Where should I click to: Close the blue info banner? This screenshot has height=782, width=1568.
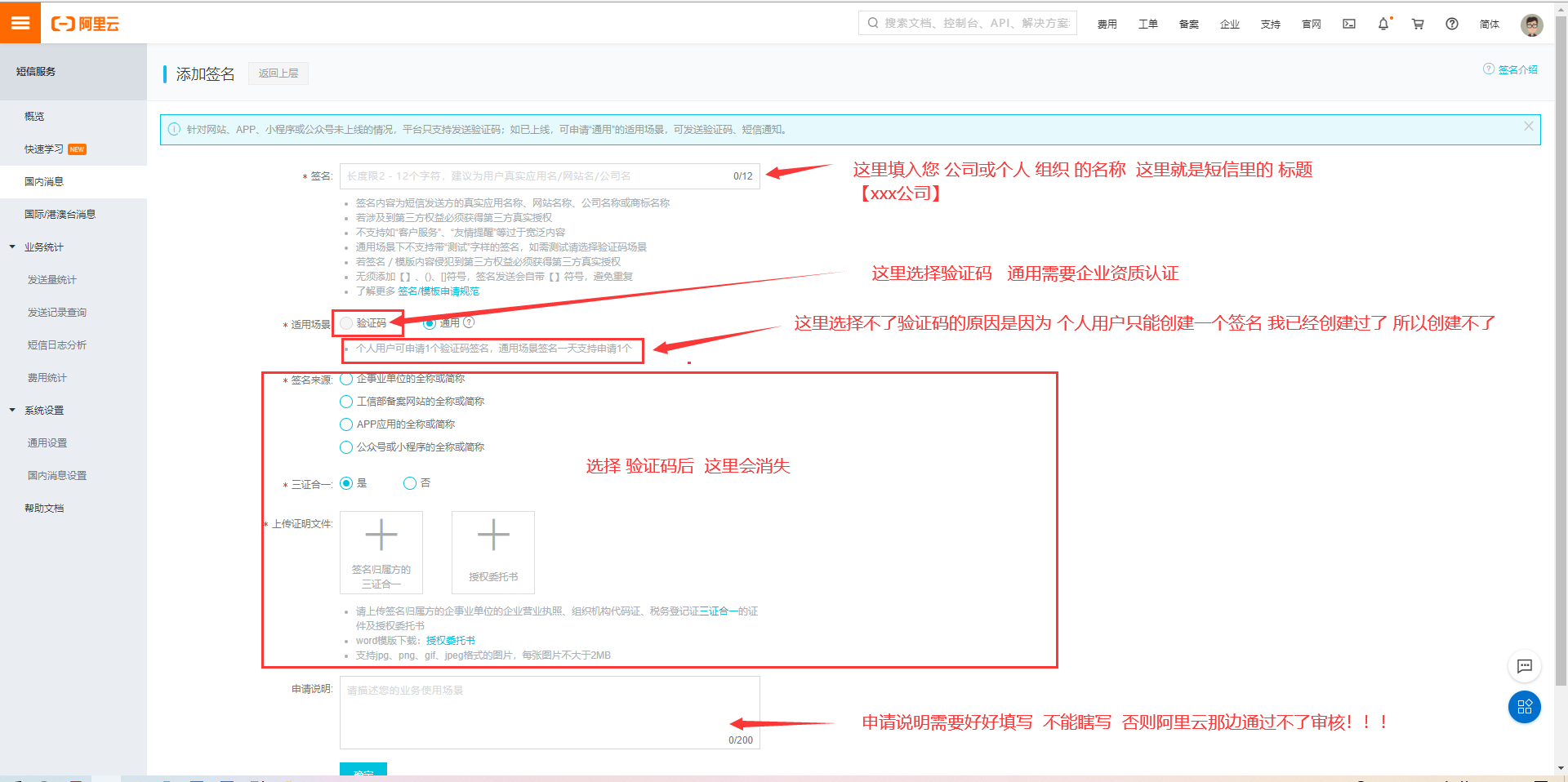1529,127
